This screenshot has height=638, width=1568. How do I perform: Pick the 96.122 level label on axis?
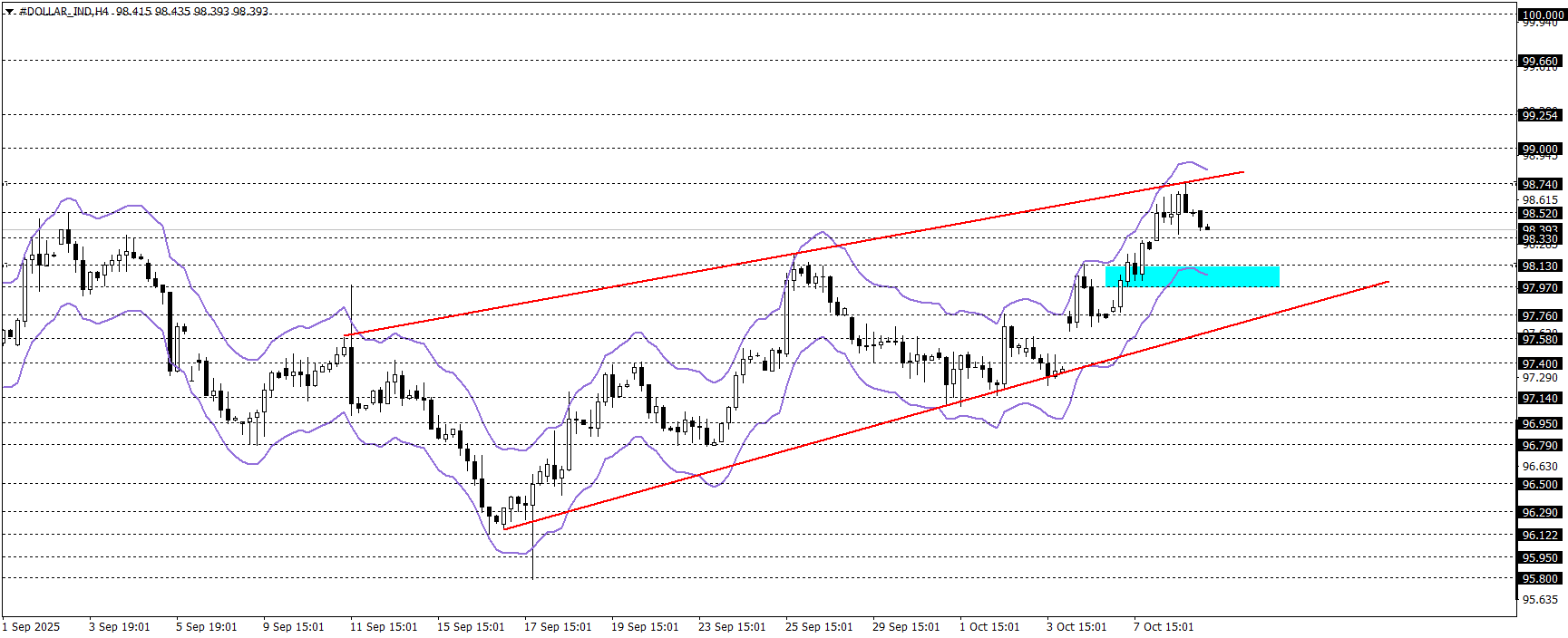pos(1540,535)
